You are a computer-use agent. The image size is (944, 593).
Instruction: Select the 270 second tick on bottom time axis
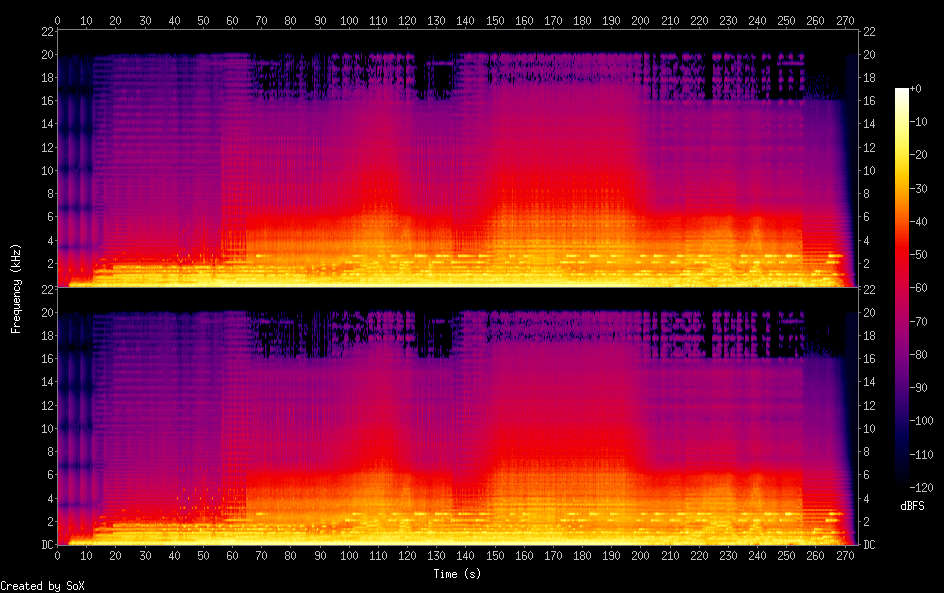point(845,556)
